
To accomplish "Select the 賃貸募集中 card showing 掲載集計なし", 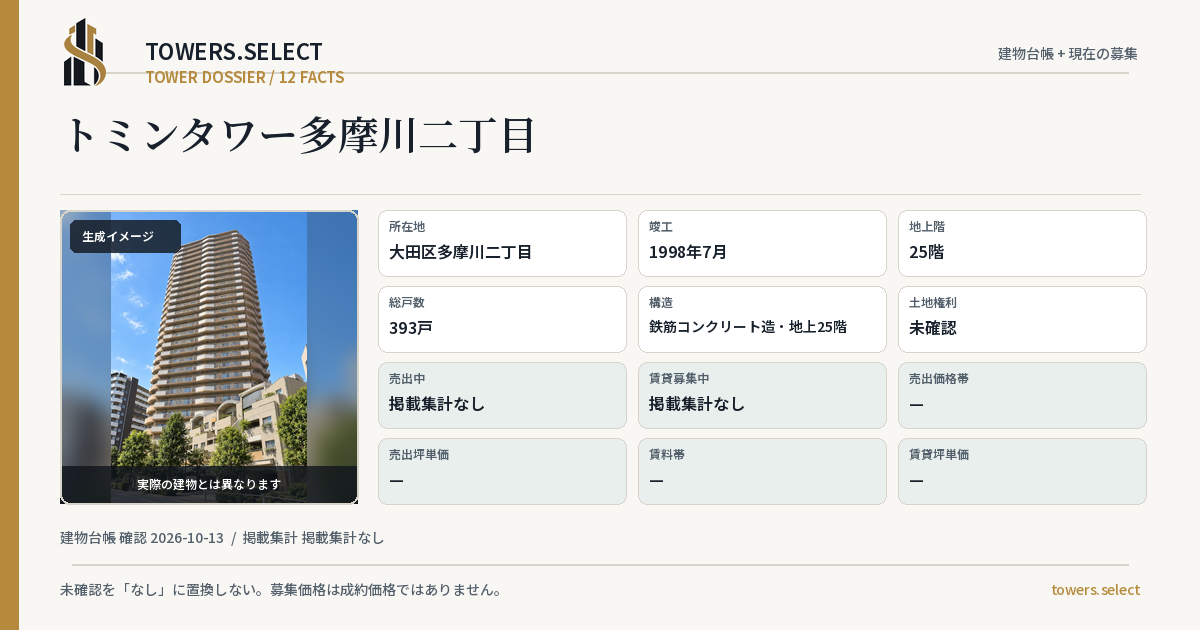I will pyautogui.click(x=762, y=395).
